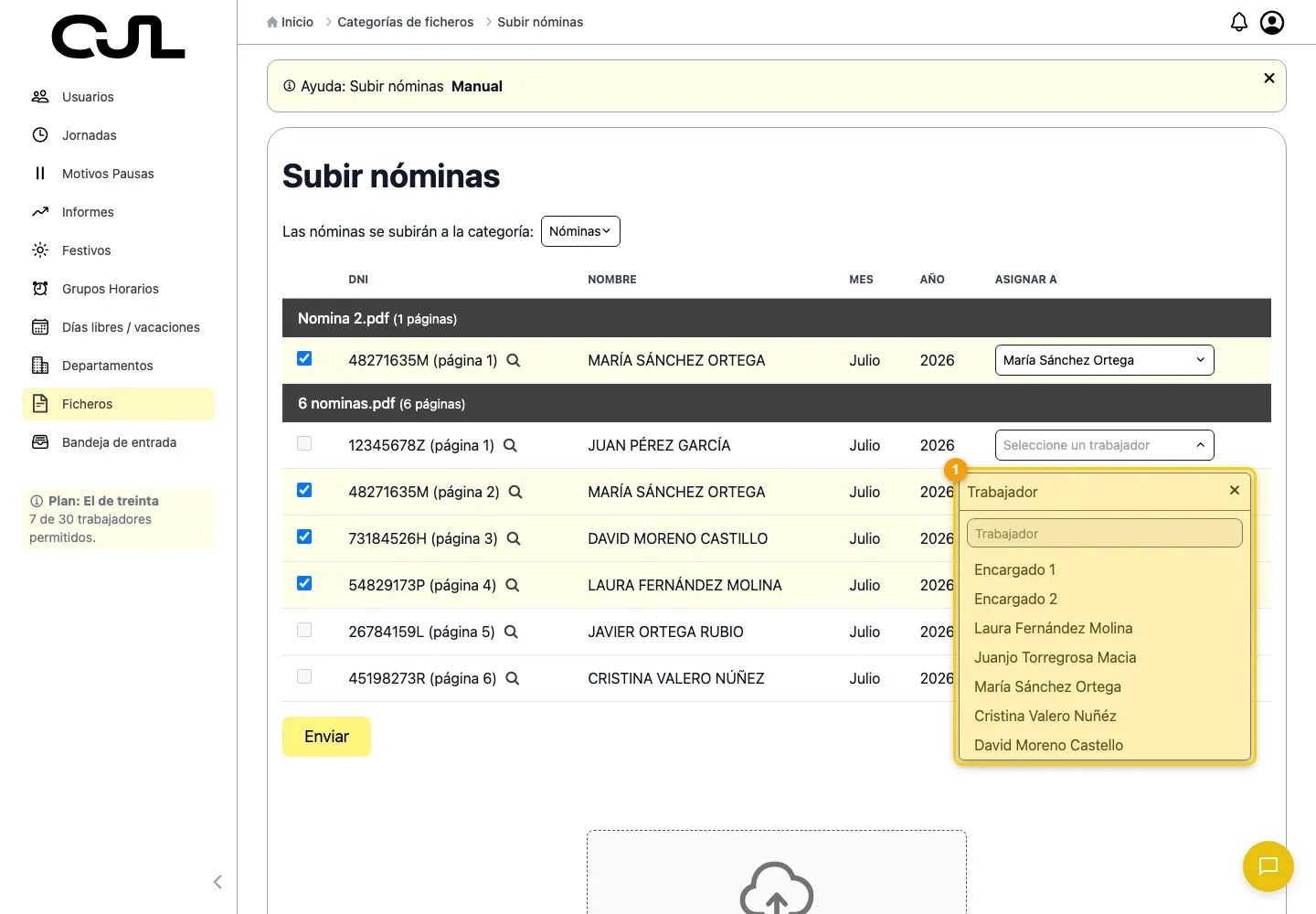
Task: Collapse the sidebar with the chevron
Action: click(218, 882)
